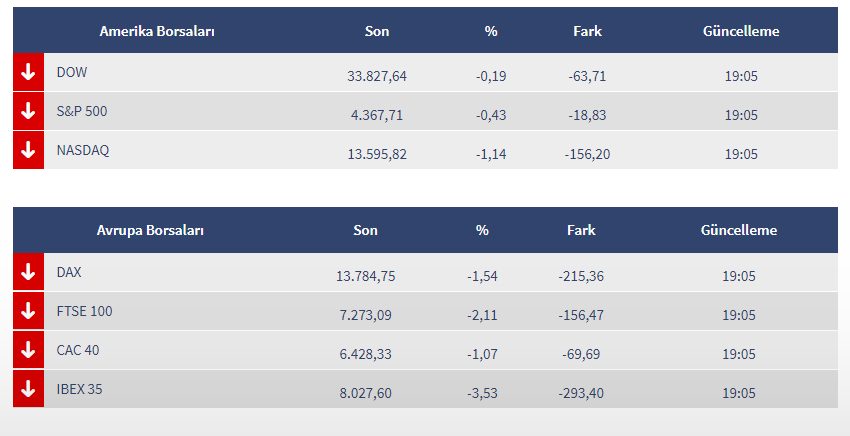Open the DOW index link
The image size is (850, 436).
(x=72, y=72)
